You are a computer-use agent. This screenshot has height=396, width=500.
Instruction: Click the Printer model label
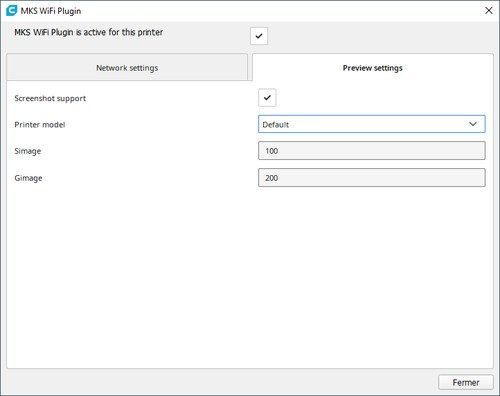click(x=40, y=125)
